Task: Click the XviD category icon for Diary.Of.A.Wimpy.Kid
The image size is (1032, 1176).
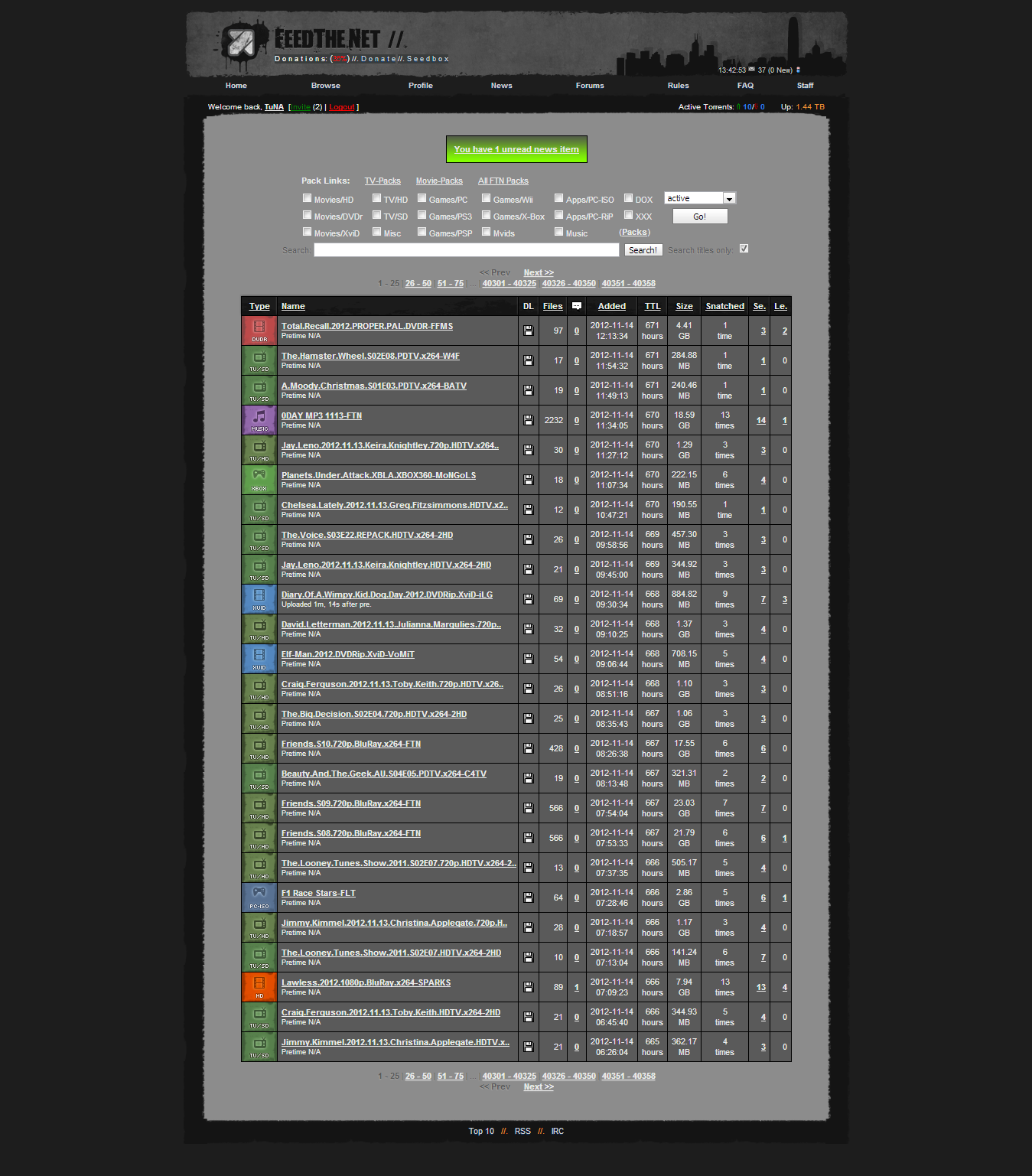Action: (x=259, y=599)
